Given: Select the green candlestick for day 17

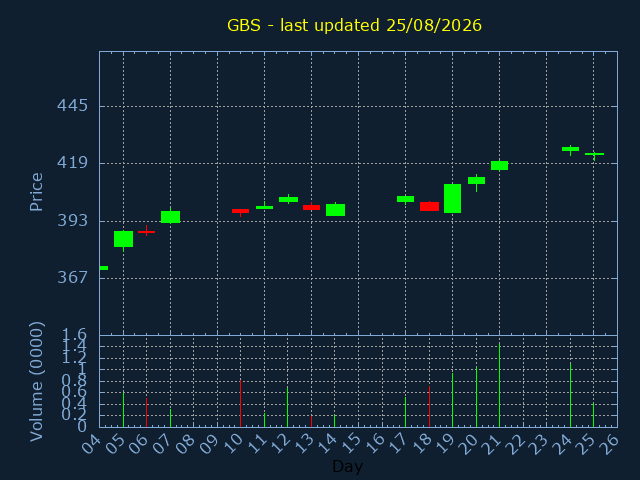Looking at the screenshot, I should [405, 199].
